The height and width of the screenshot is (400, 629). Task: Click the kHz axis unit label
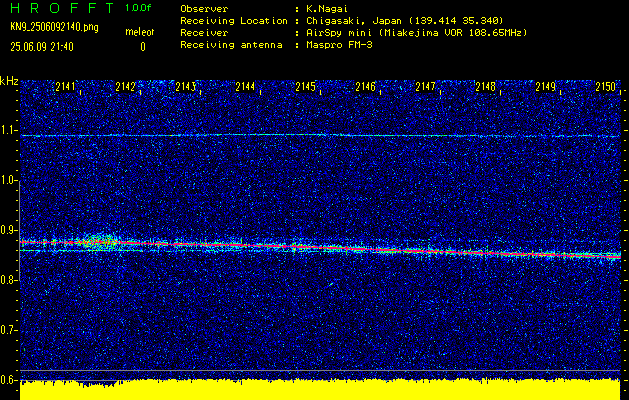click(x=9, y=81)
